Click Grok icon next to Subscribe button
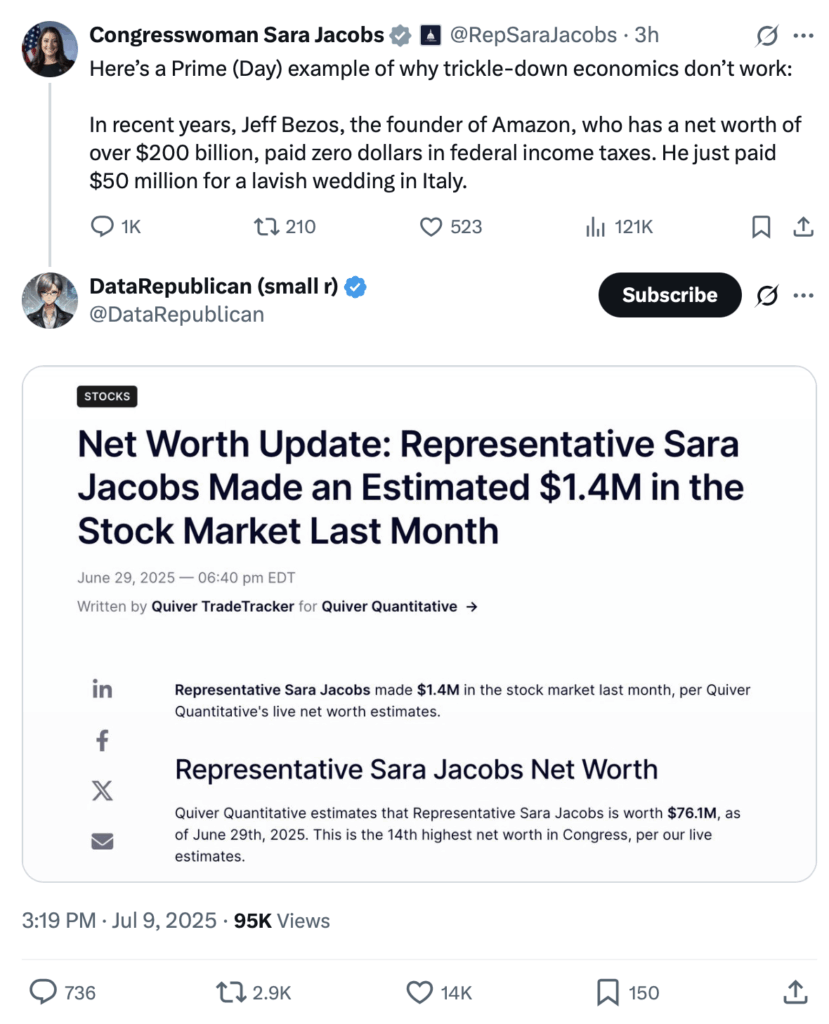 click(x=767, y=295)
